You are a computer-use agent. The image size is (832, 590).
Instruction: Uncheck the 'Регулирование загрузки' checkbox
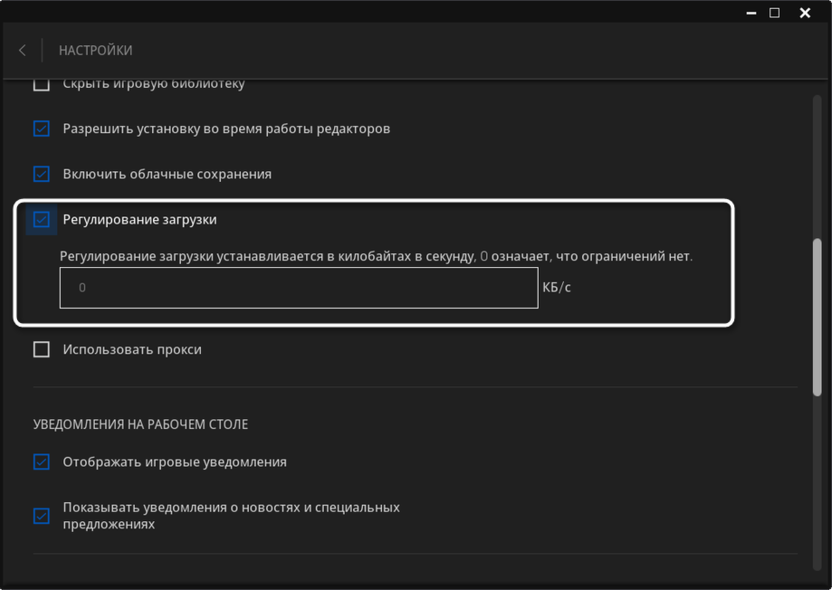coord(42,220)
